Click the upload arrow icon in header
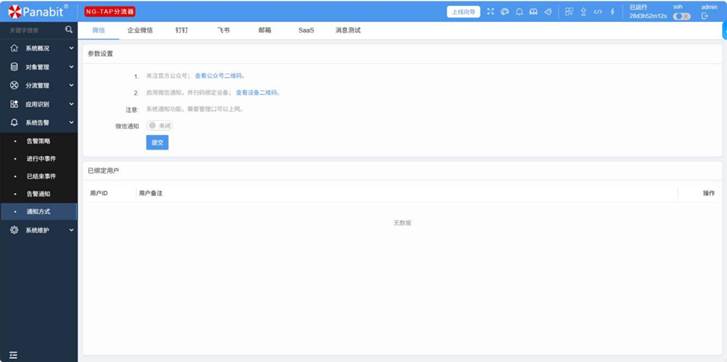The image size is (727, 362). (583, 12)
